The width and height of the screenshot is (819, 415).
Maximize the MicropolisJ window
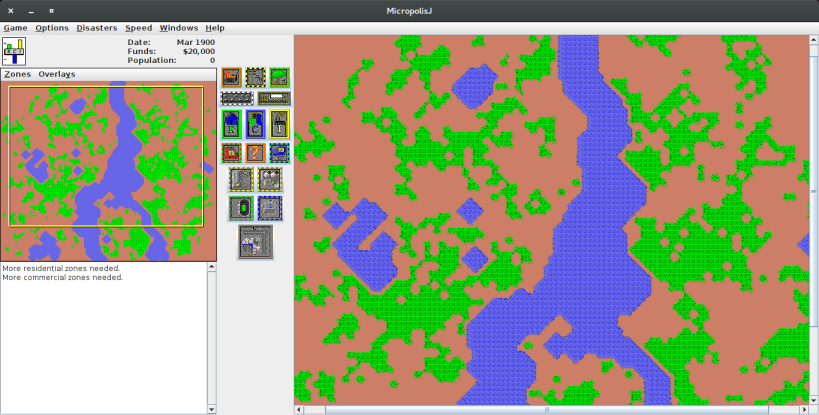(51, 11)
